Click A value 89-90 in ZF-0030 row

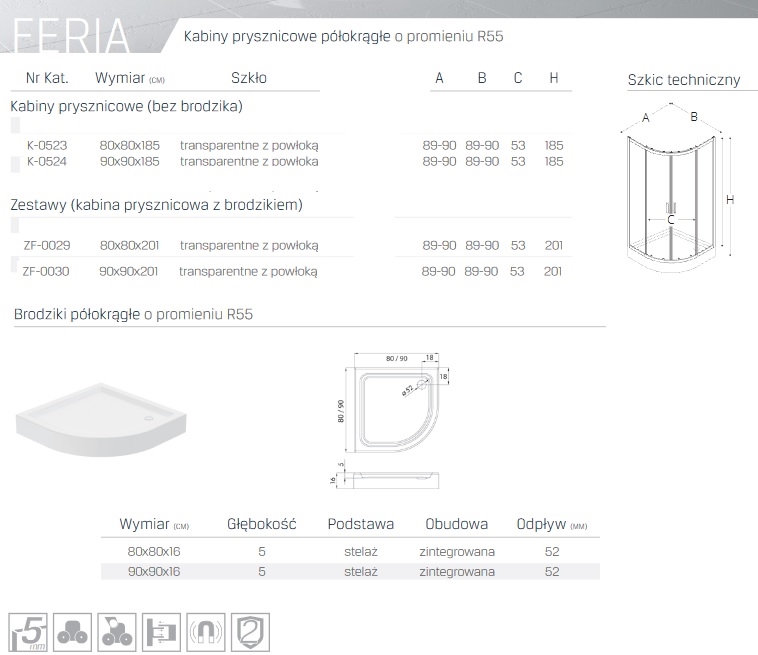438,271
